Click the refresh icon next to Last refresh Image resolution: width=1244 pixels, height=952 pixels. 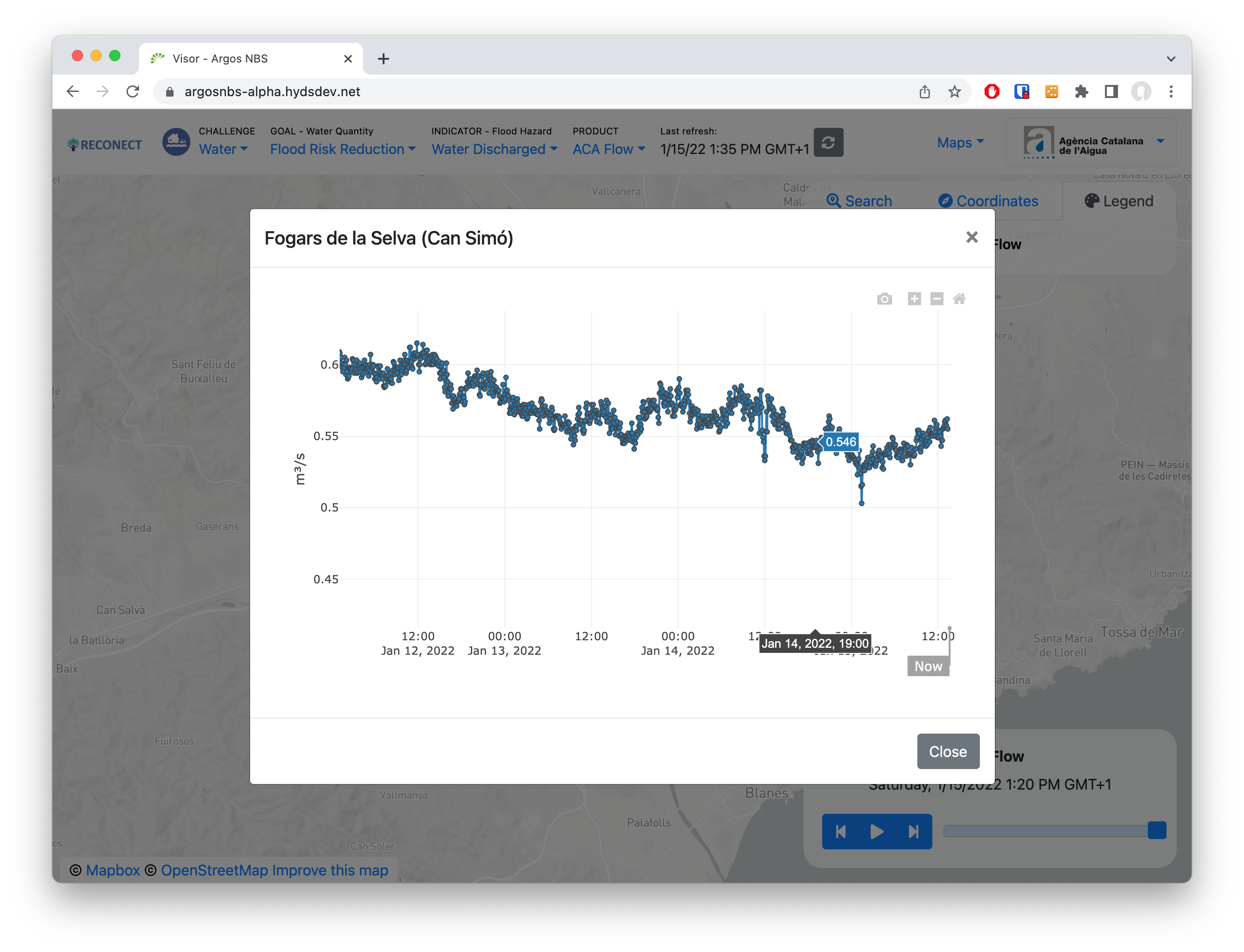[828, 142]
